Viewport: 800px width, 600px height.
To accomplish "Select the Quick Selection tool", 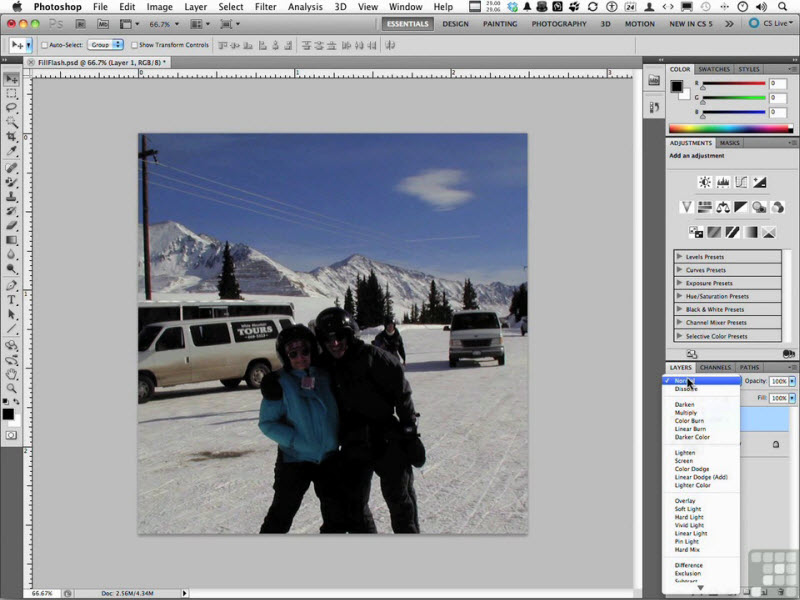I will (12, 122).
